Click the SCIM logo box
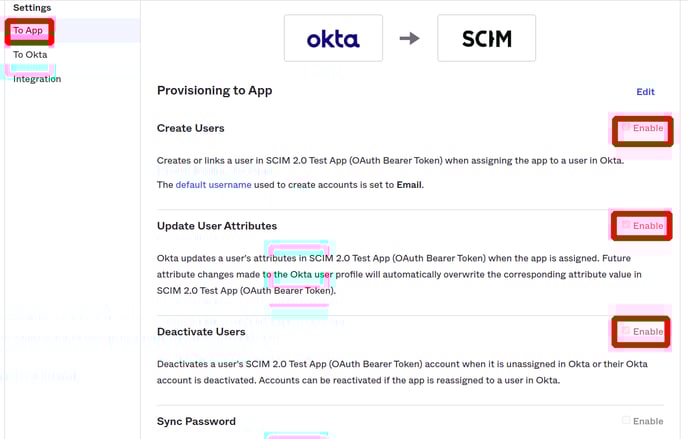688x439 pixels. pos(486,38)
